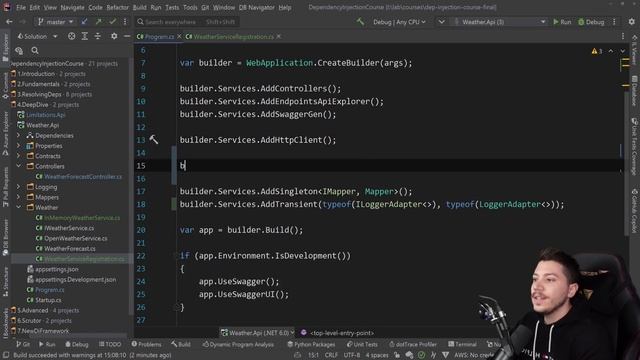Open the Build menu
The height and width of the screenshot is (360, 640).
click(x=140, y=7)
